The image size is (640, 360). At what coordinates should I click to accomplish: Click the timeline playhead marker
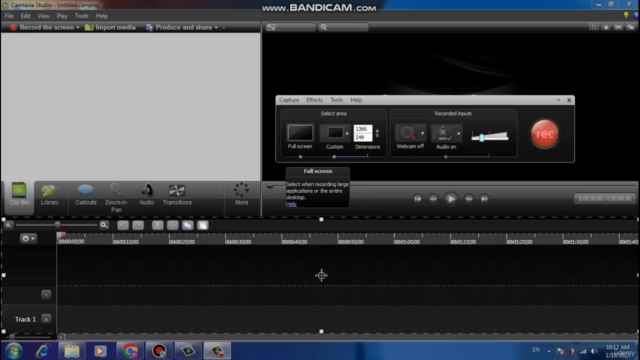(x=61, y=235)
